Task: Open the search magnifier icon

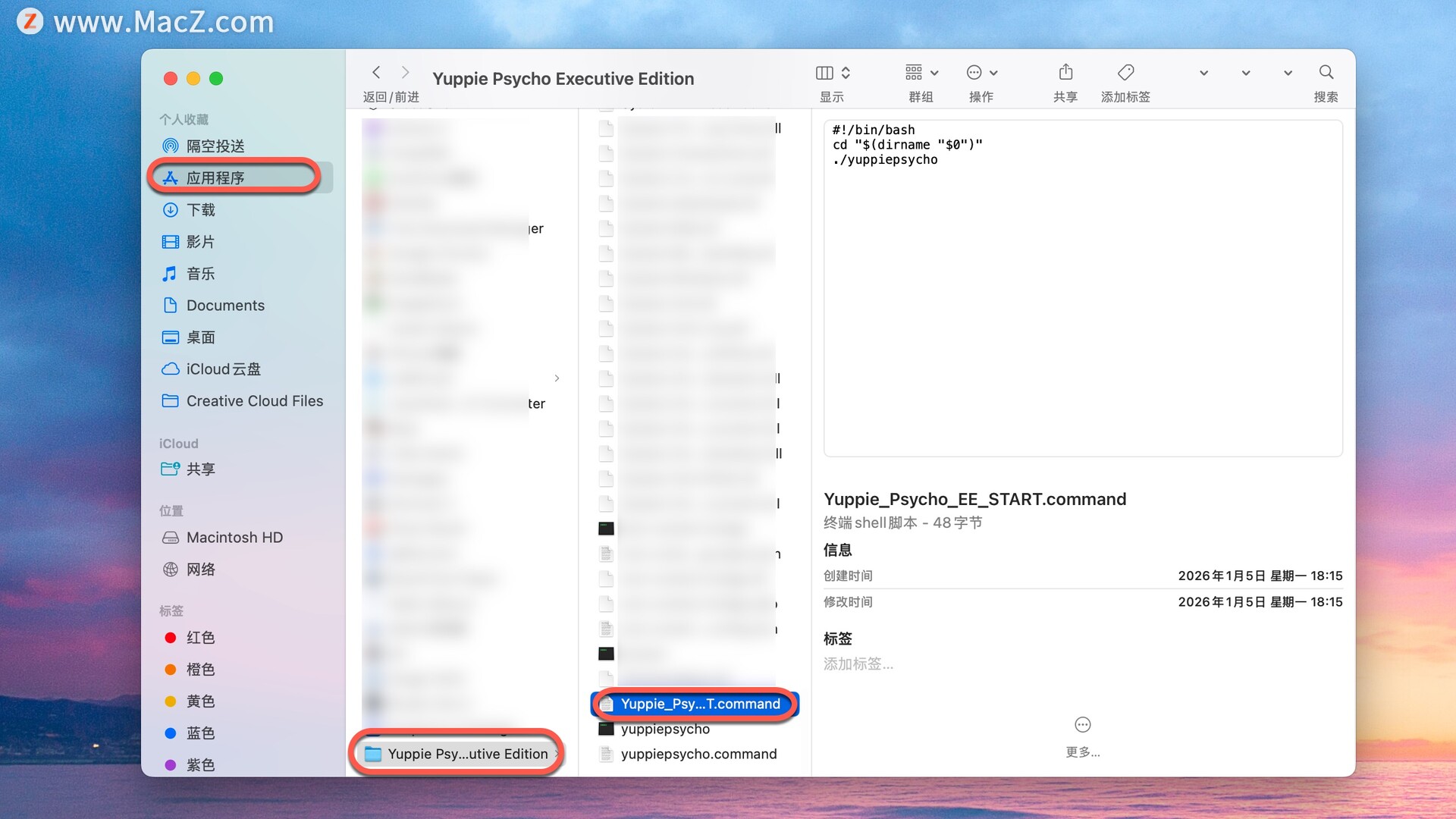Action: 1326,72
